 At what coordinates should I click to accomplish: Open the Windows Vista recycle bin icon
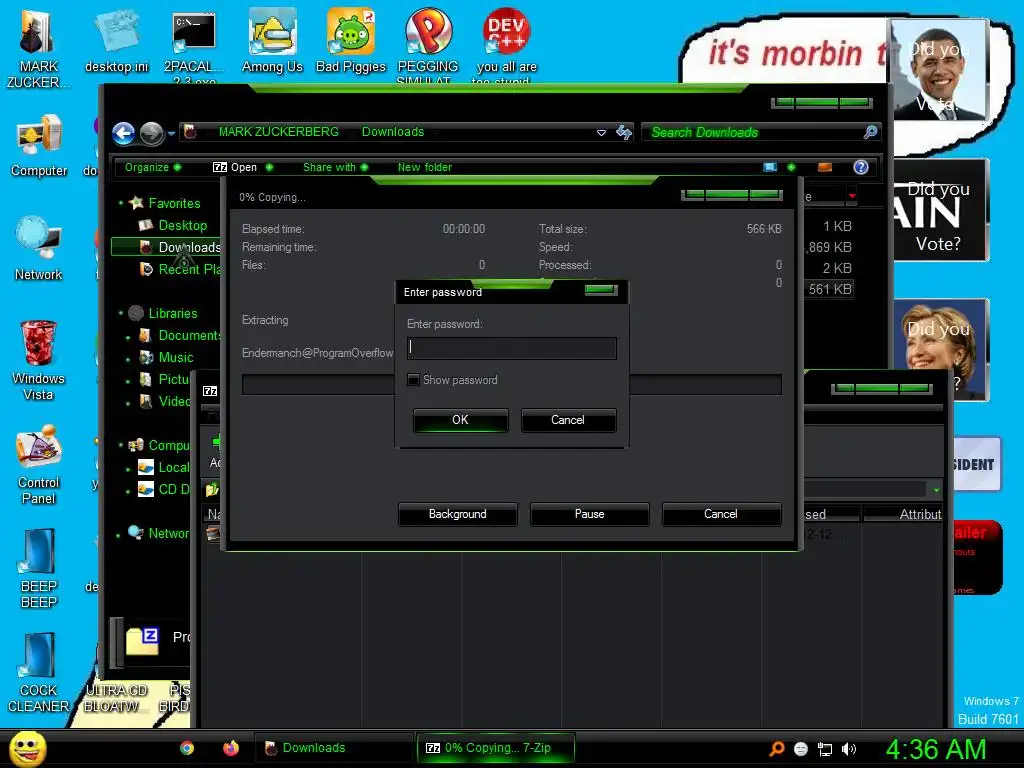pyautogui.click(x=39, y=360)
